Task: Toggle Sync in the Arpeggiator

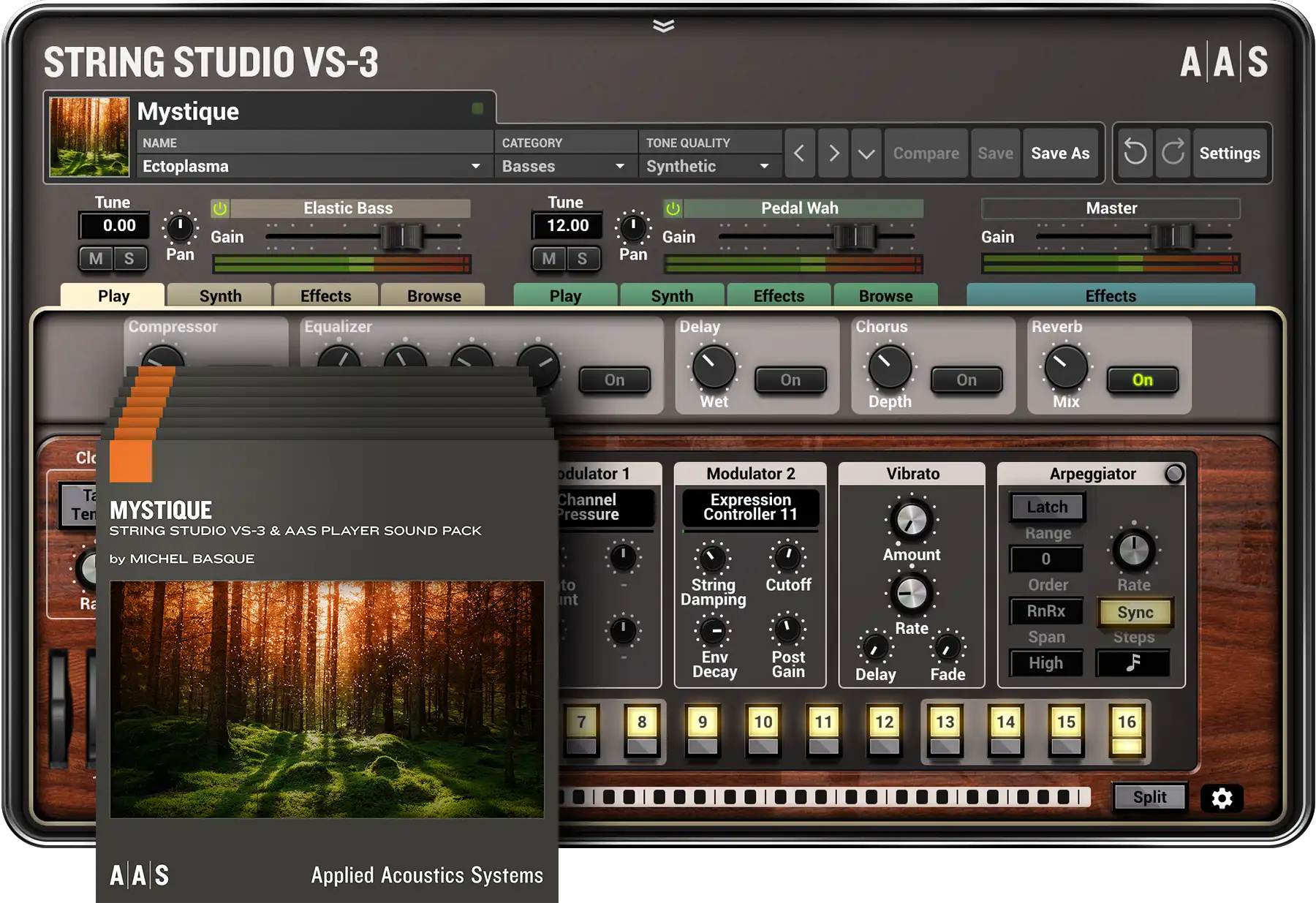Action: 1135,612
